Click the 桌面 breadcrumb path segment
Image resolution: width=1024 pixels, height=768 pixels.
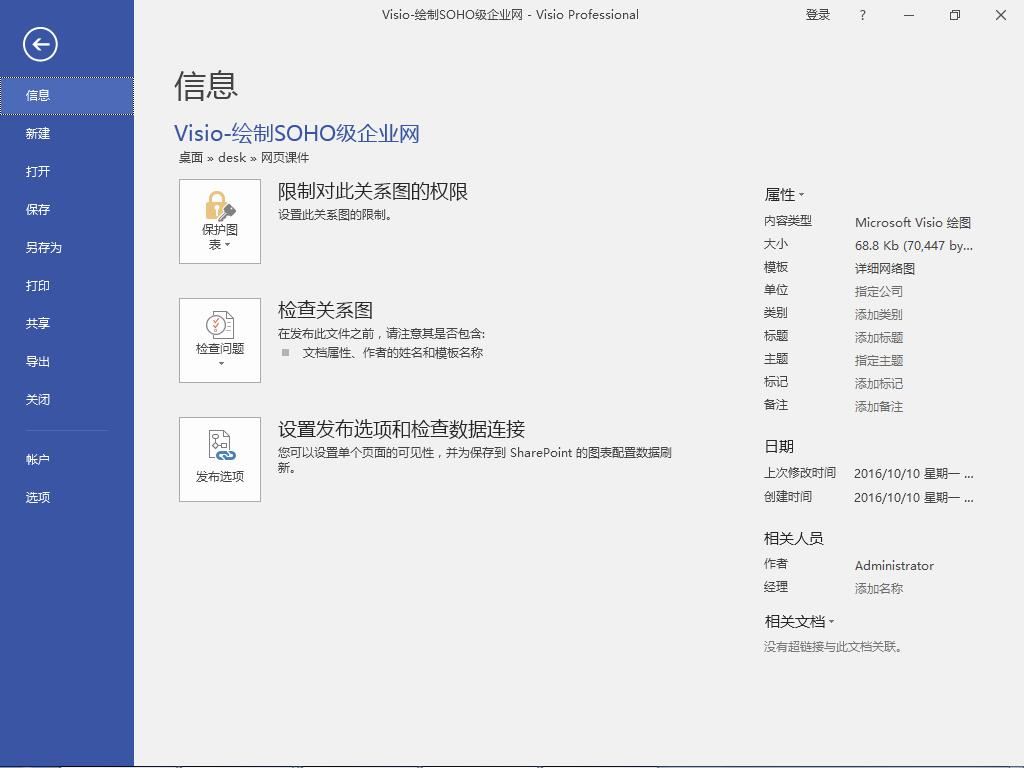(x=191, y=157)
